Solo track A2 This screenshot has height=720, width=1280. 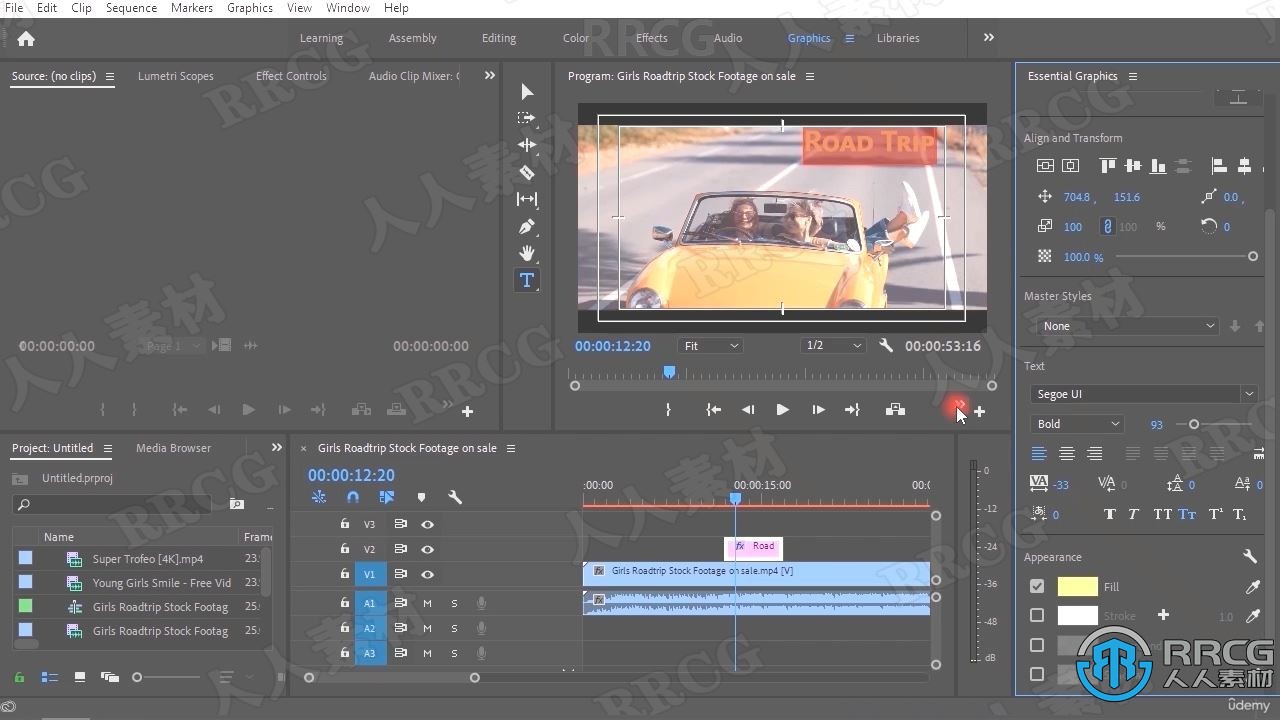click(454, 629)
